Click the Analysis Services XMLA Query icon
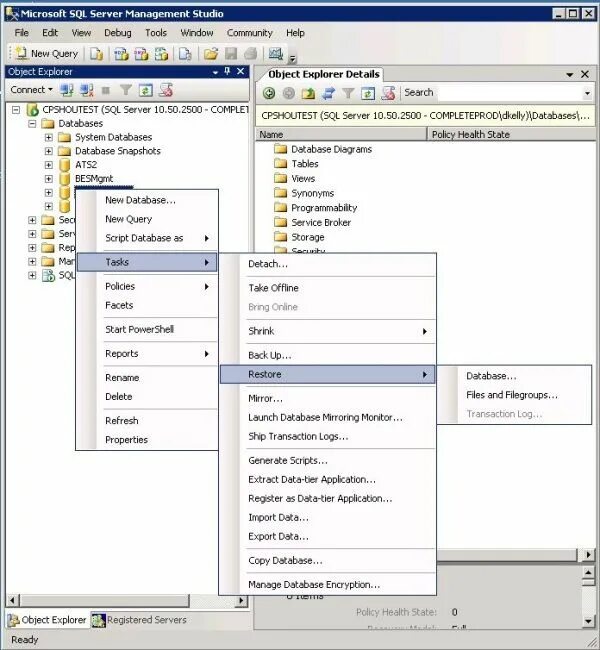This screenshot has width=600, height=650. tap(161, 54)
